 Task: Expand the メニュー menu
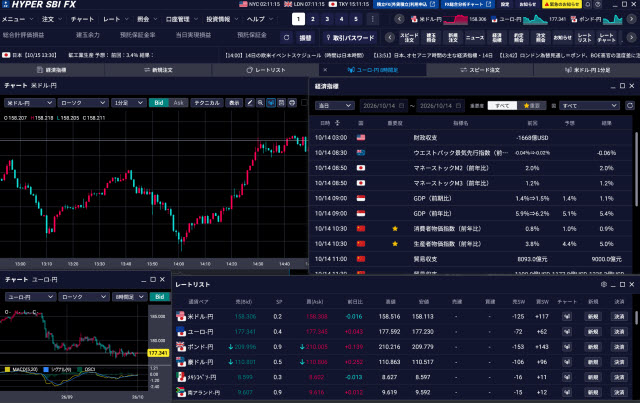coord(18,19)
